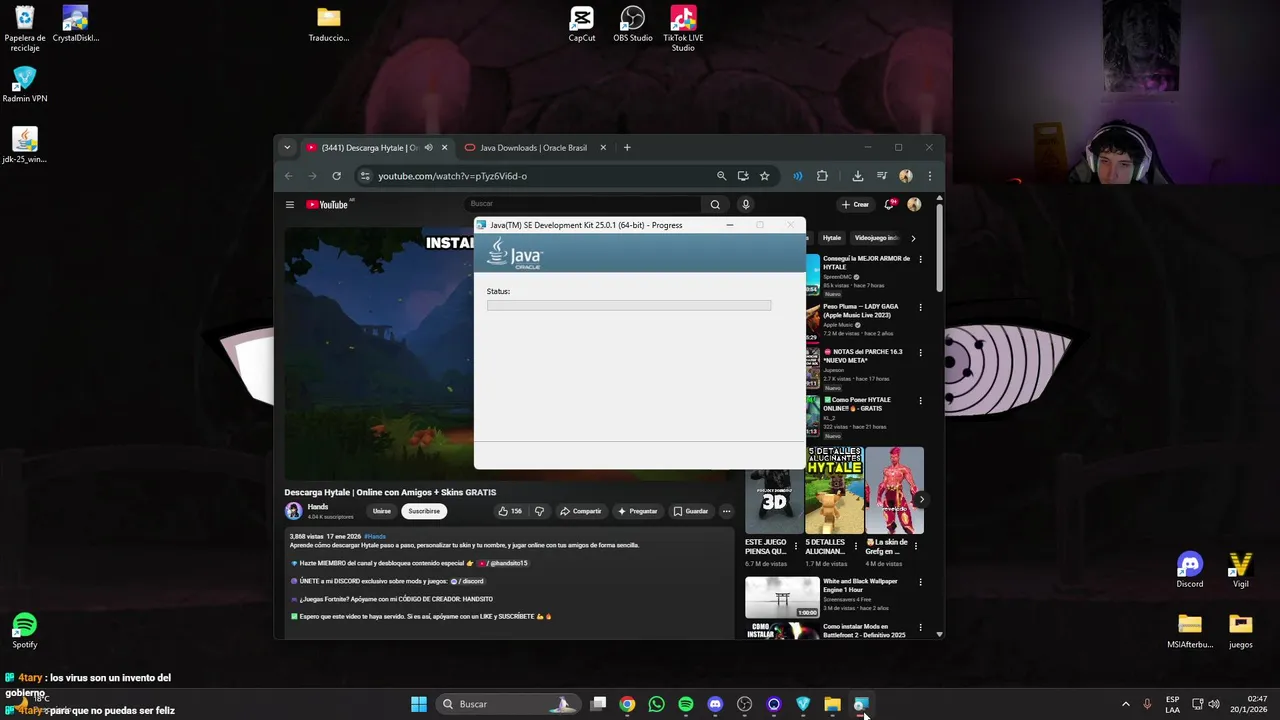The image size is (1280, 720).
Task: Open the tab search dropdown arrow in Chrome
Action: pyautogui.click(x=287, y=148)
